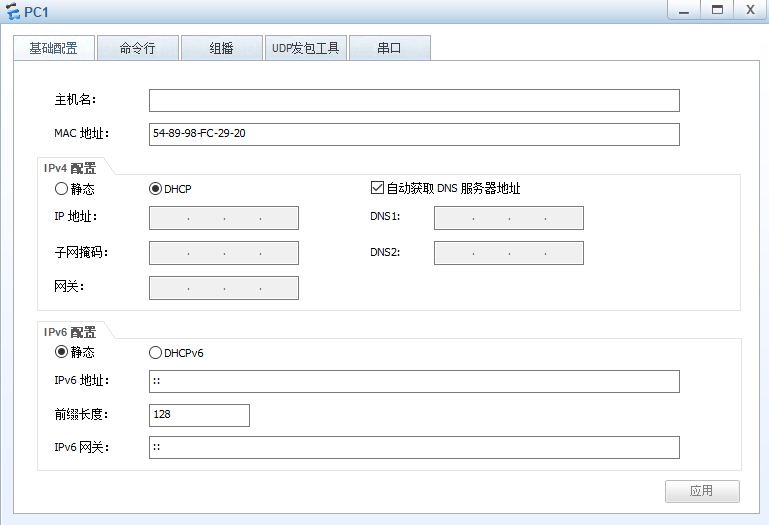Click the IPv6 地址 input field
This screenshot has width=769, height=525.
point(414,382)
